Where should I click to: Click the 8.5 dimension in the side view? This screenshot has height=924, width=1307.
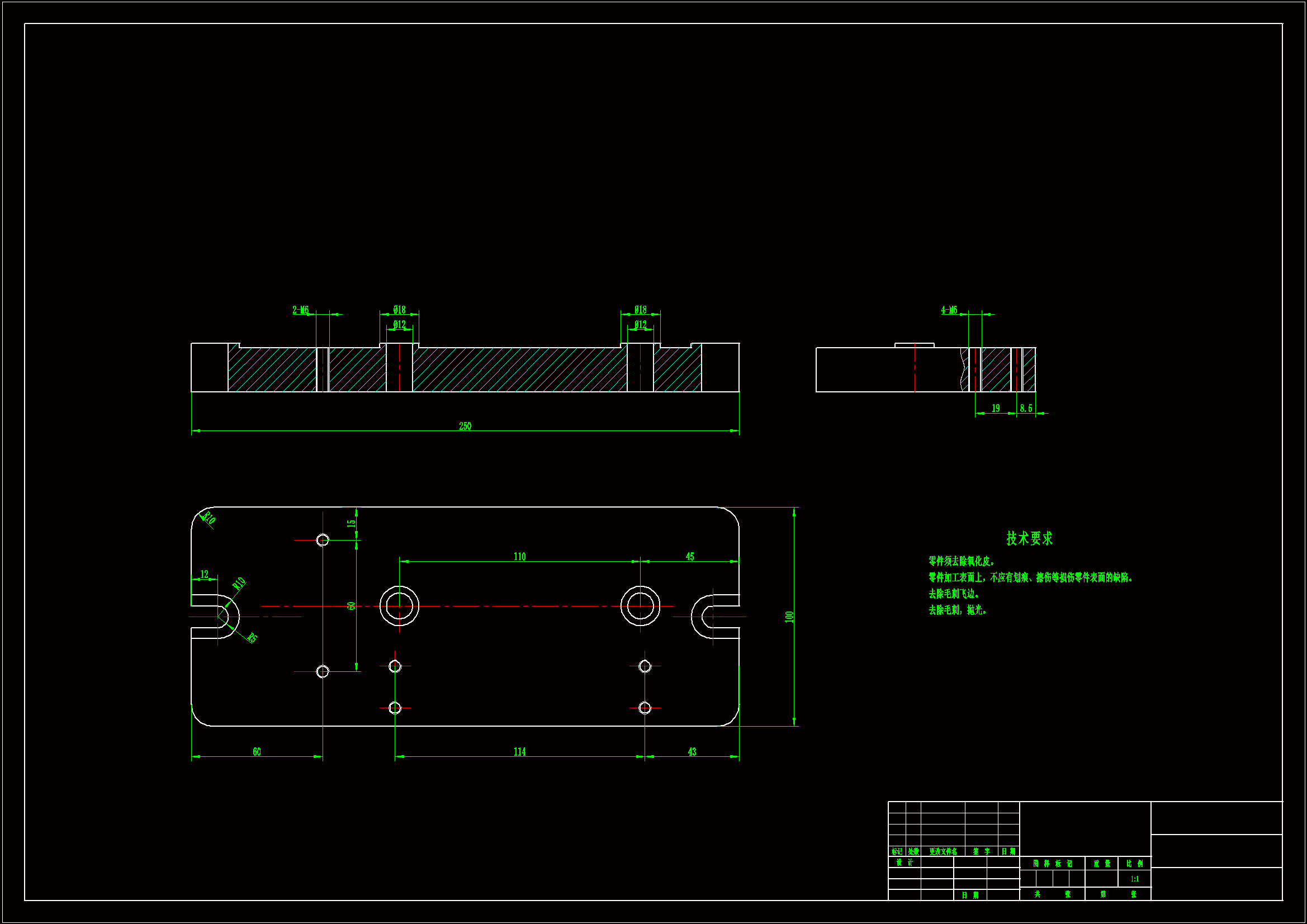[1026, 409]
